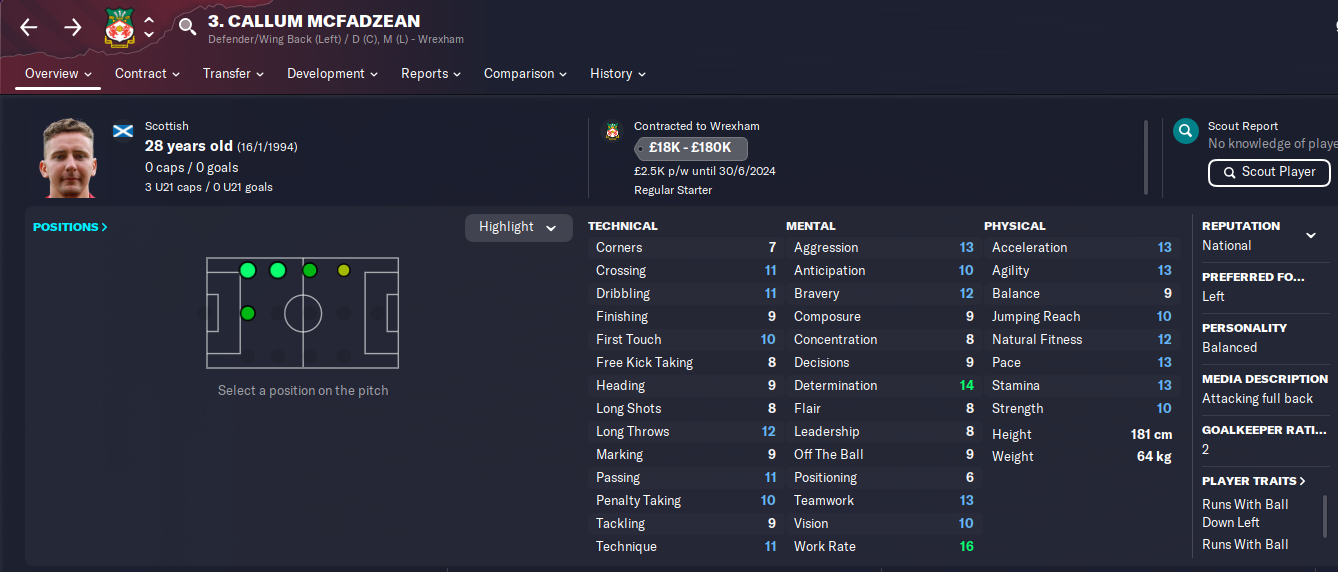Open the Wrexham club crest in header
Screen dimensions: 1338x572
click(x=118, y=27)
